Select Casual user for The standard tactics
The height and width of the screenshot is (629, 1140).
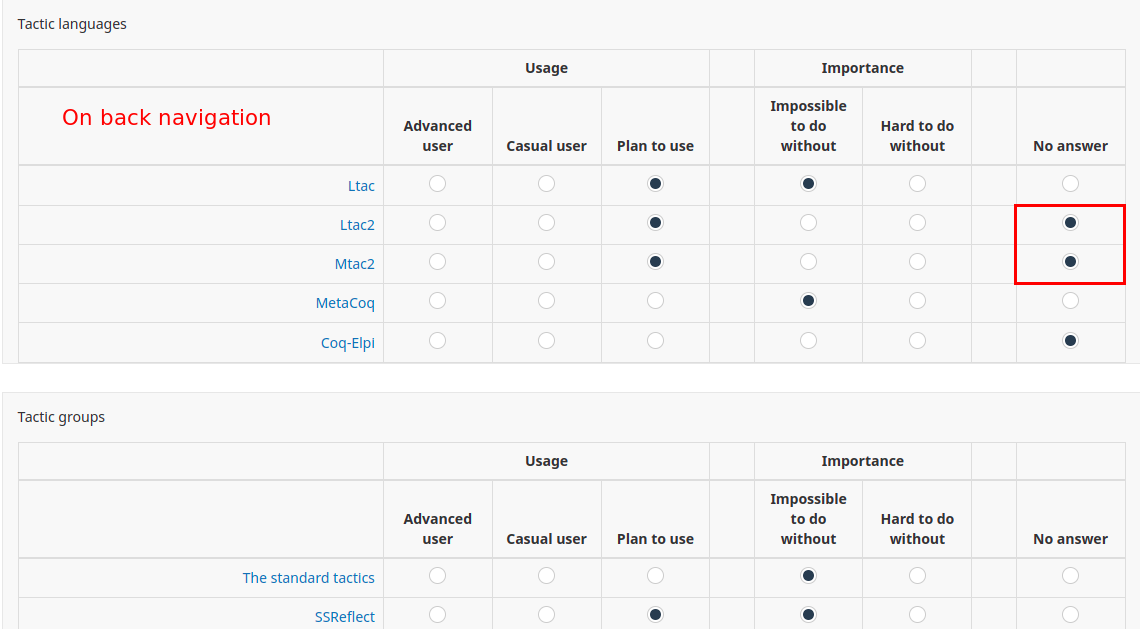[546, 576]
